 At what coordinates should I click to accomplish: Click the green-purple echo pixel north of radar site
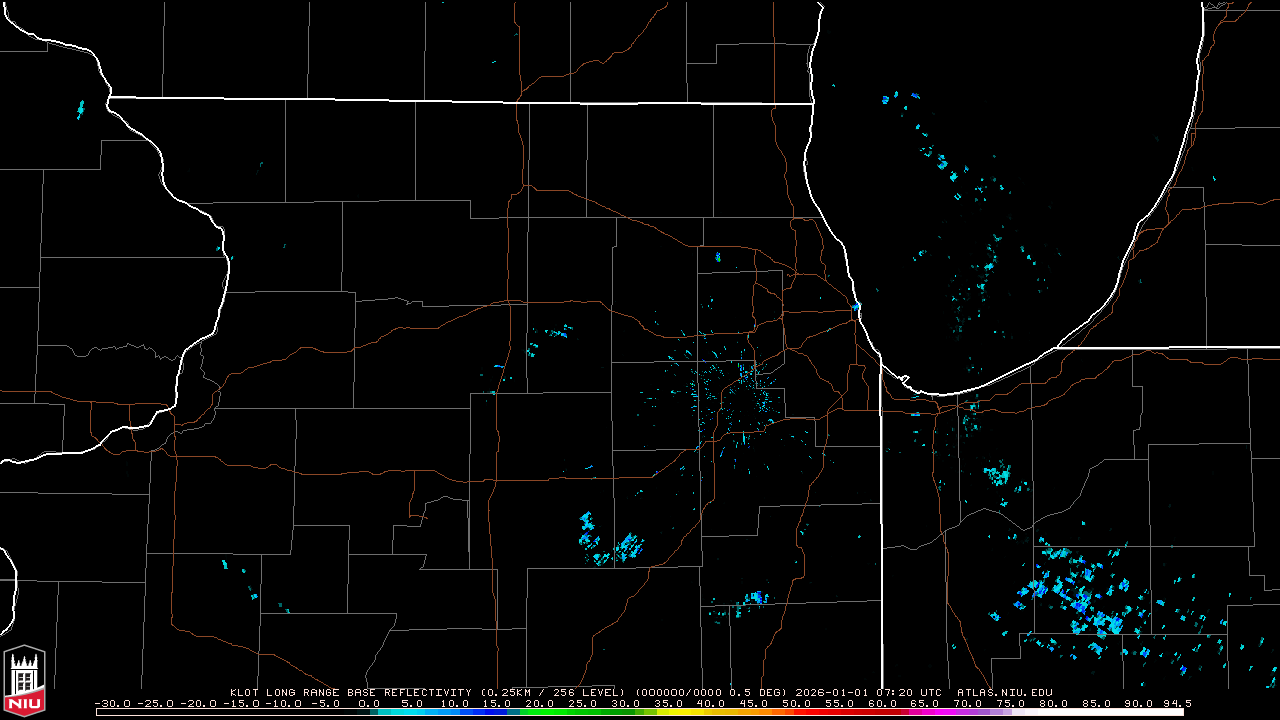(x=718, y=257)
